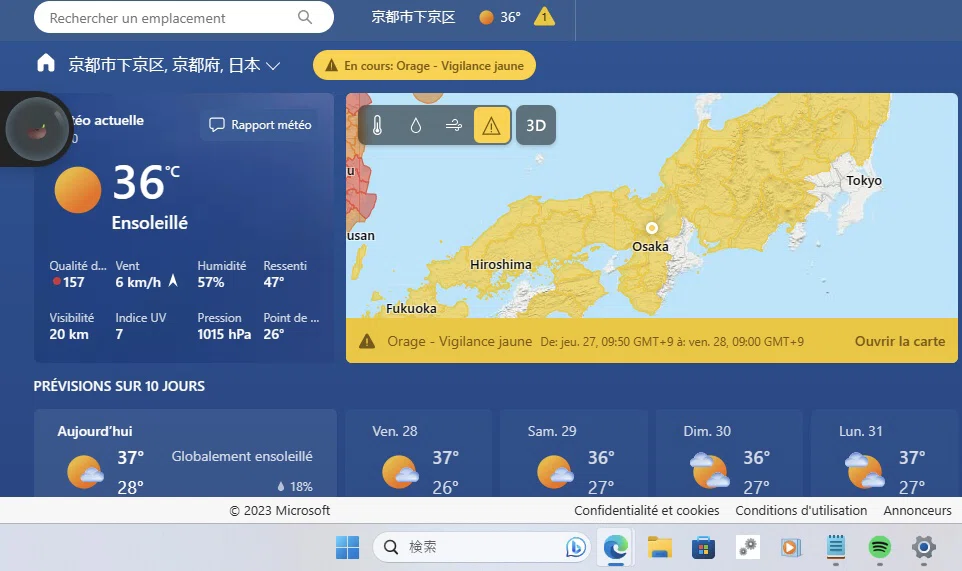Switch map to 3D view
The height and width of the screenshot is (571, 962).
536,125
